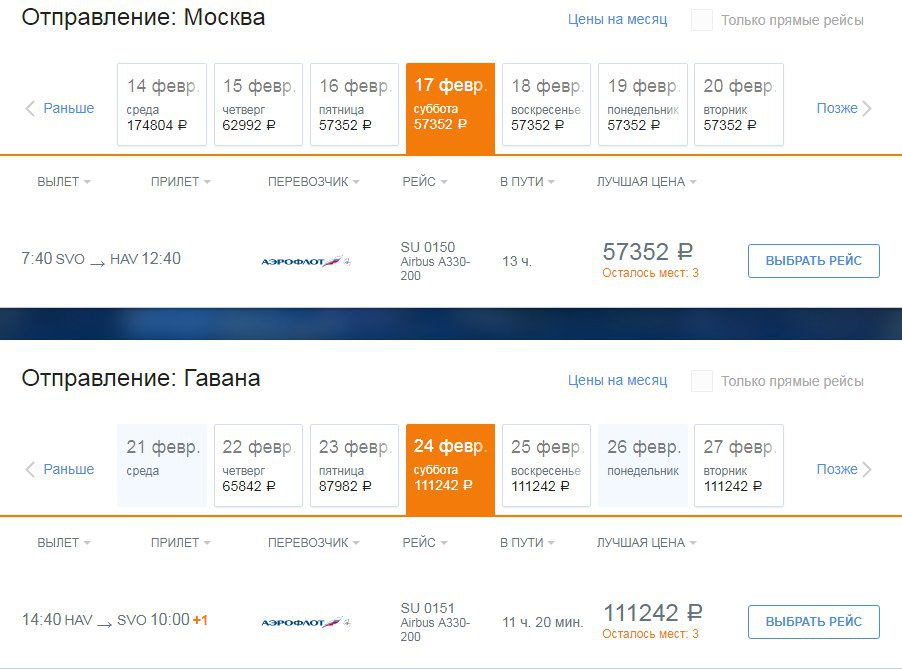Enable direct flights only for Moscow departure

[702, 20]
